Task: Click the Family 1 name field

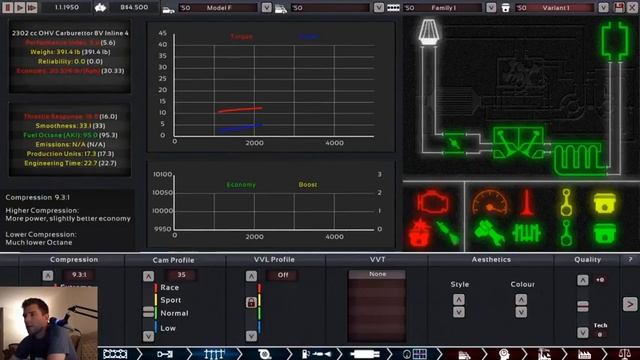Action: pos(443,8)
